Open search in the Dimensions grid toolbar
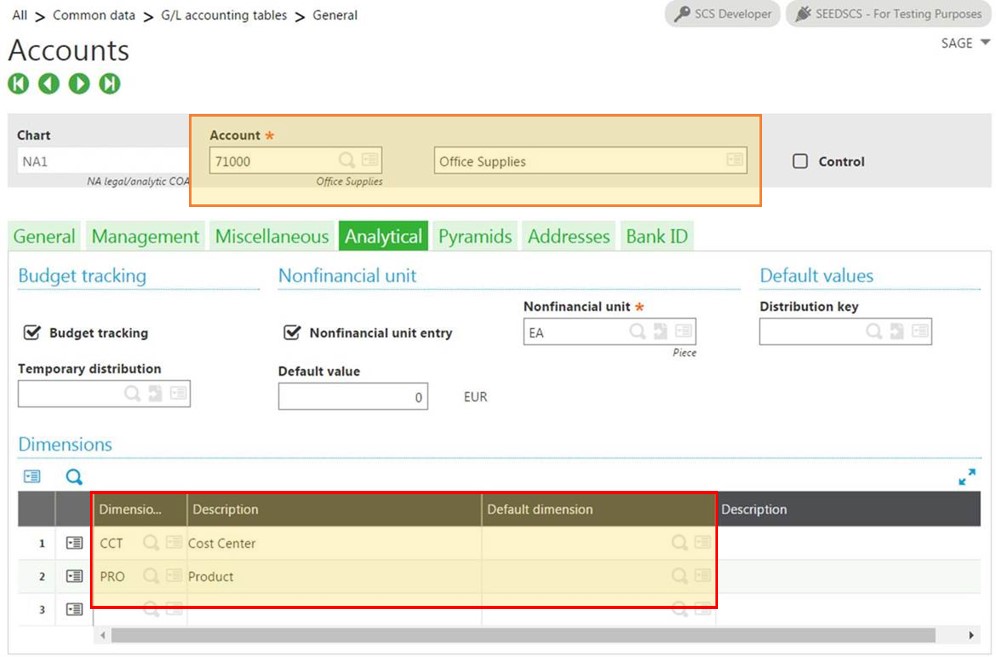The width and height of the screenshot is (996, 657). pos(73,477)
